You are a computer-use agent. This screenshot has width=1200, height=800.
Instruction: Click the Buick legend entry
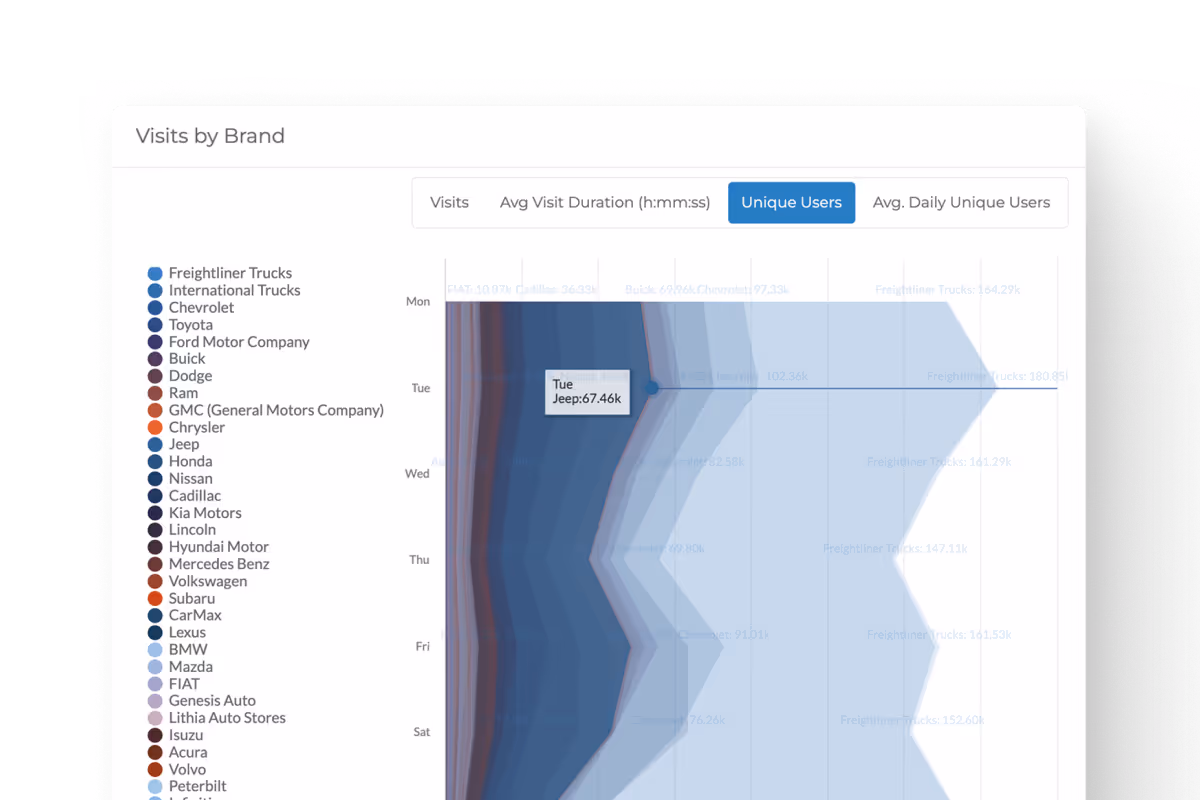tap(177, 358)
